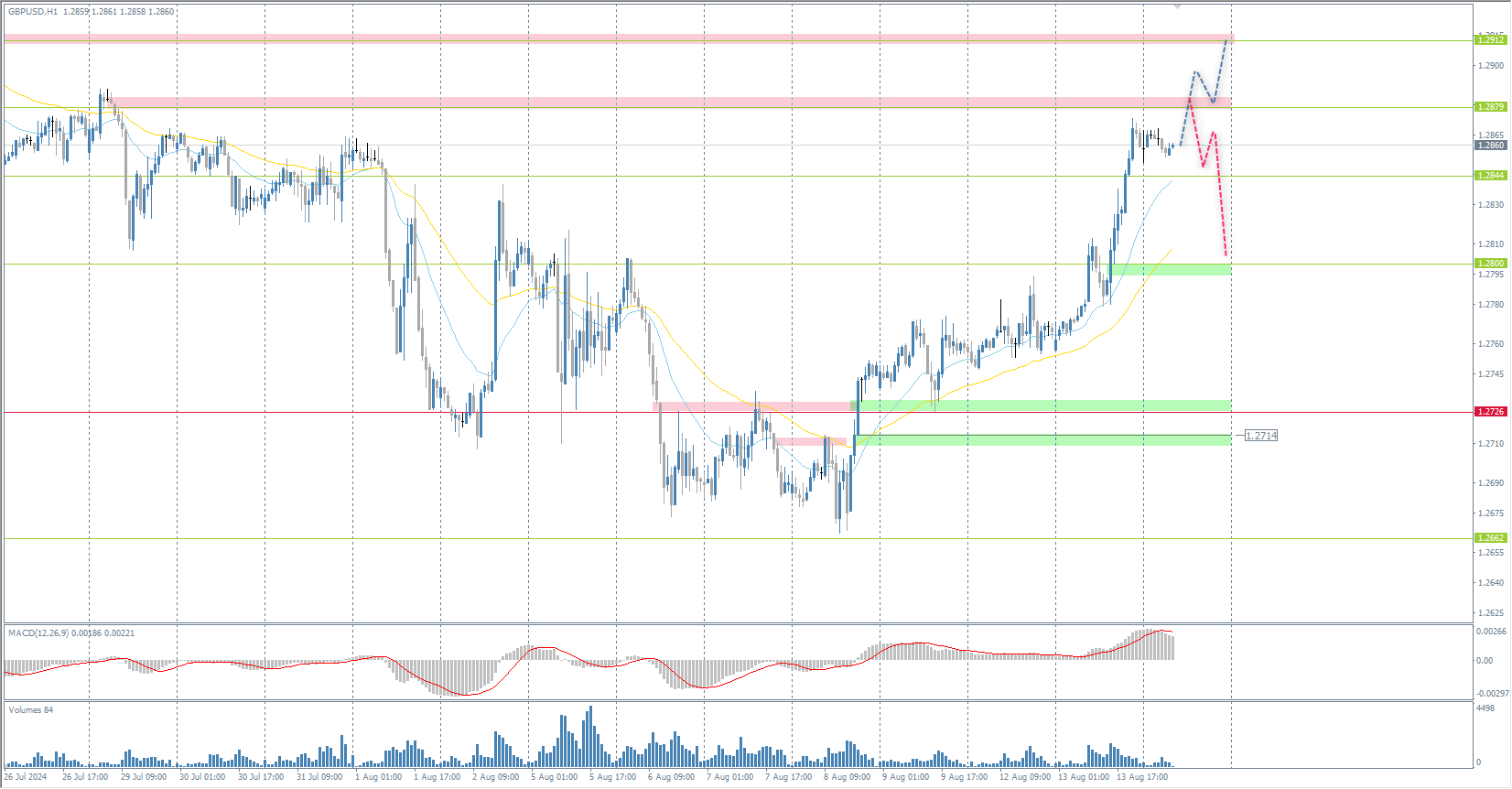
Task: Click the 1.2844 green price level tag
Action: click(x=1491, y=176)
